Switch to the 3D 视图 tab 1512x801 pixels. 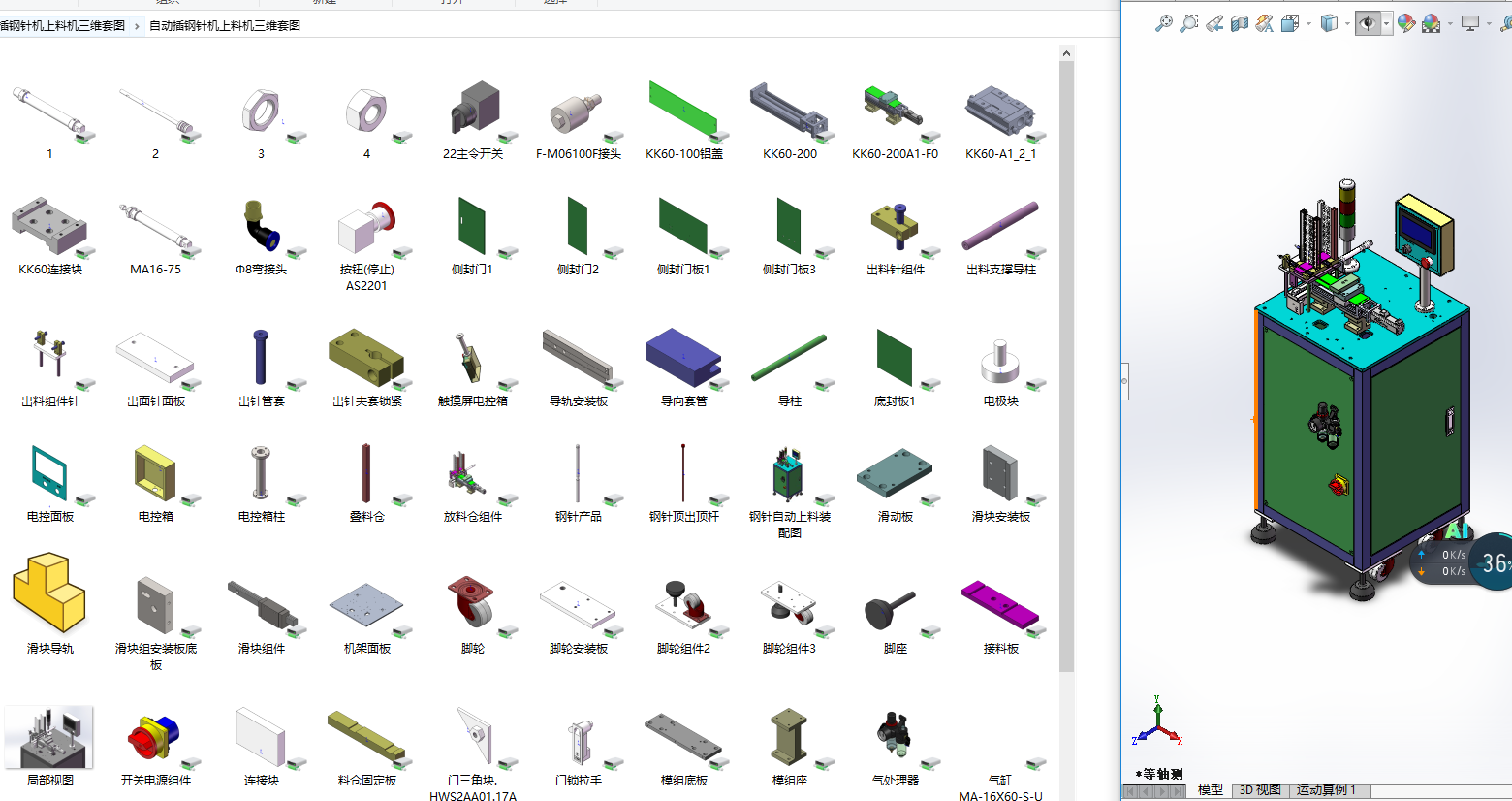pos(1260,790)
